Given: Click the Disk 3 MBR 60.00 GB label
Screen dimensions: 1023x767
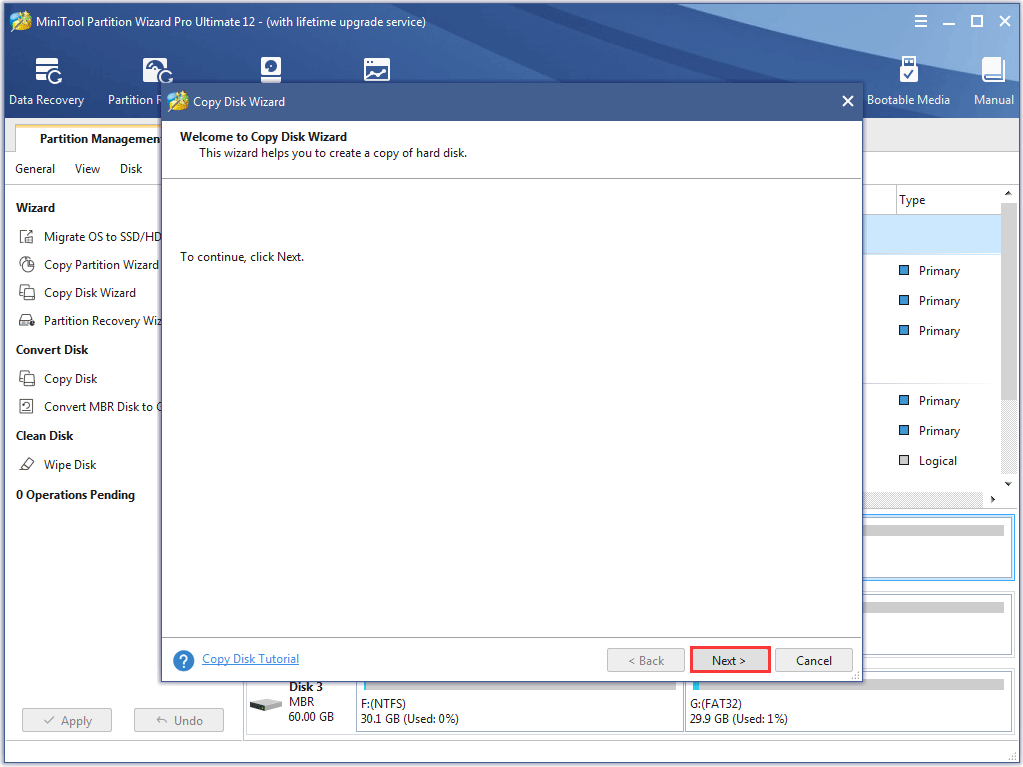Looking at the screenshot, I should (311, 702).
